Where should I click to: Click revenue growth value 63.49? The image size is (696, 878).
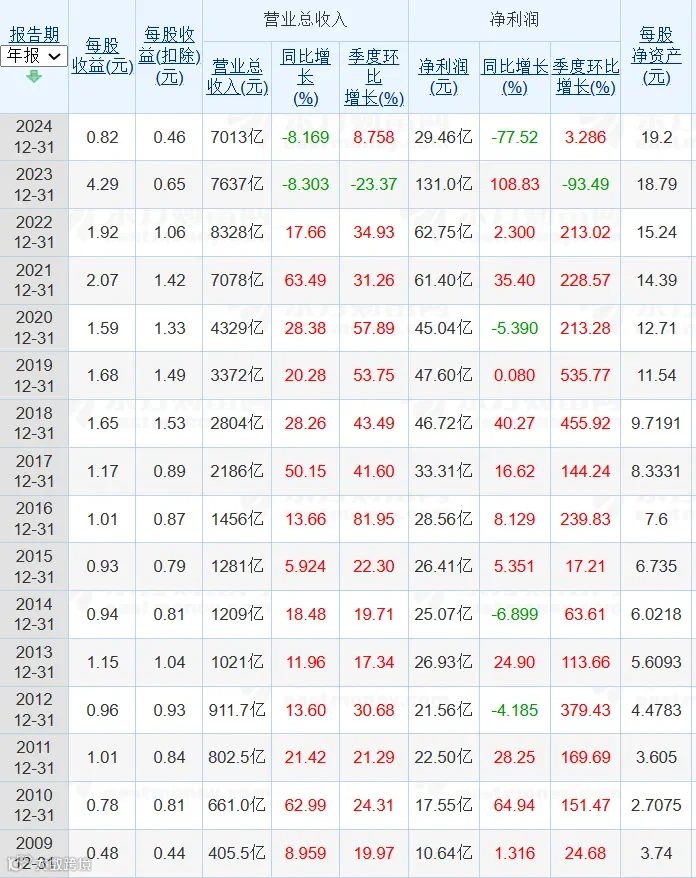tap(305, 280)
